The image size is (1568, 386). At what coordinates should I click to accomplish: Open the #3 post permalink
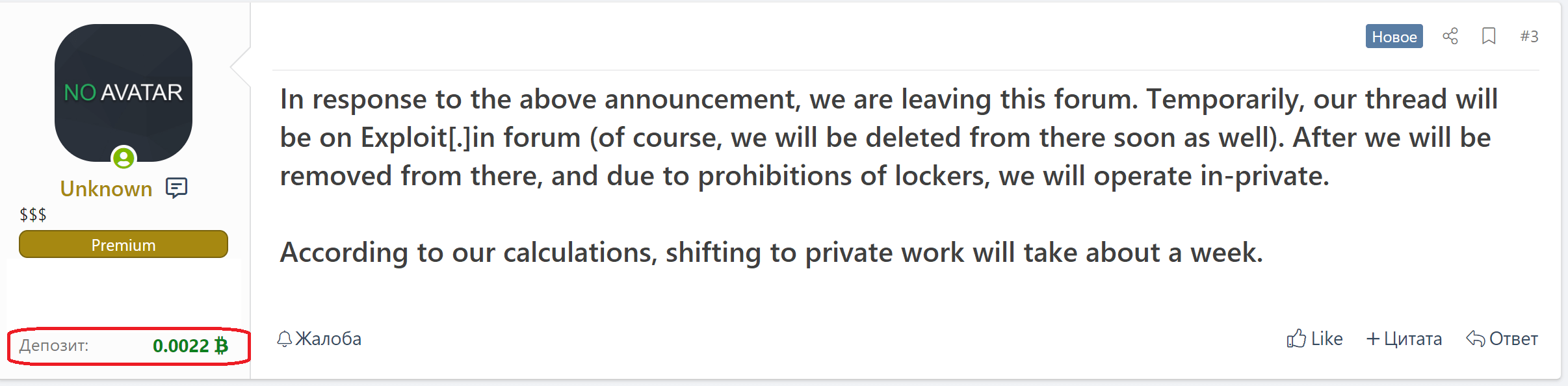click(1529, 36)
